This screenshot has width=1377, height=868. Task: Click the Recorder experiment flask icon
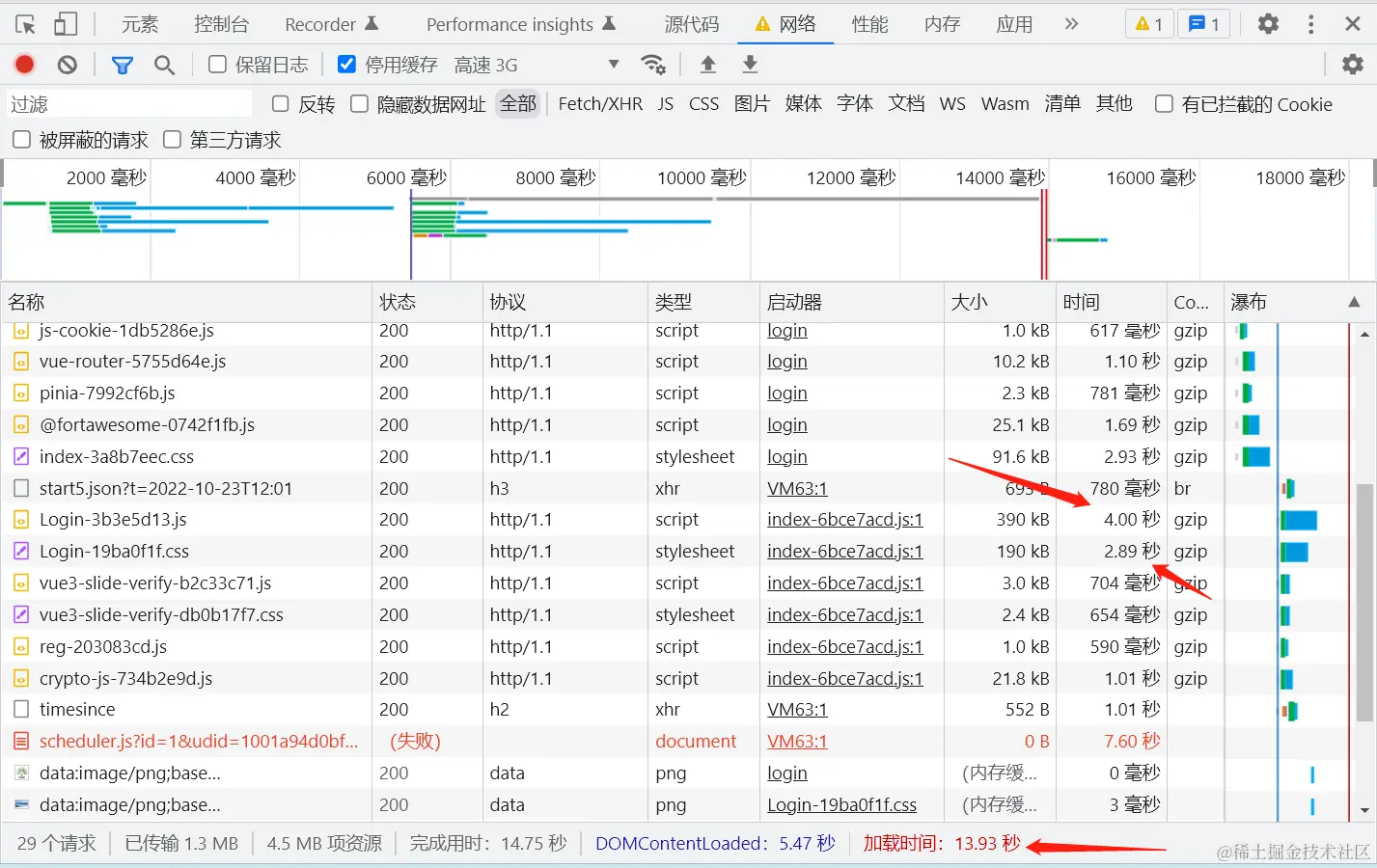[372, 23]
